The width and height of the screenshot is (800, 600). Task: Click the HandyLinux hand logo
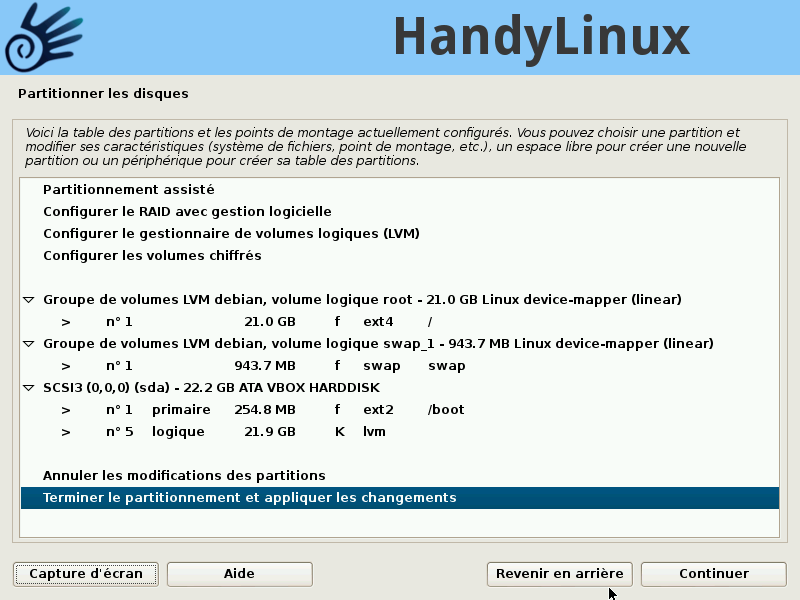click(44, 37)
